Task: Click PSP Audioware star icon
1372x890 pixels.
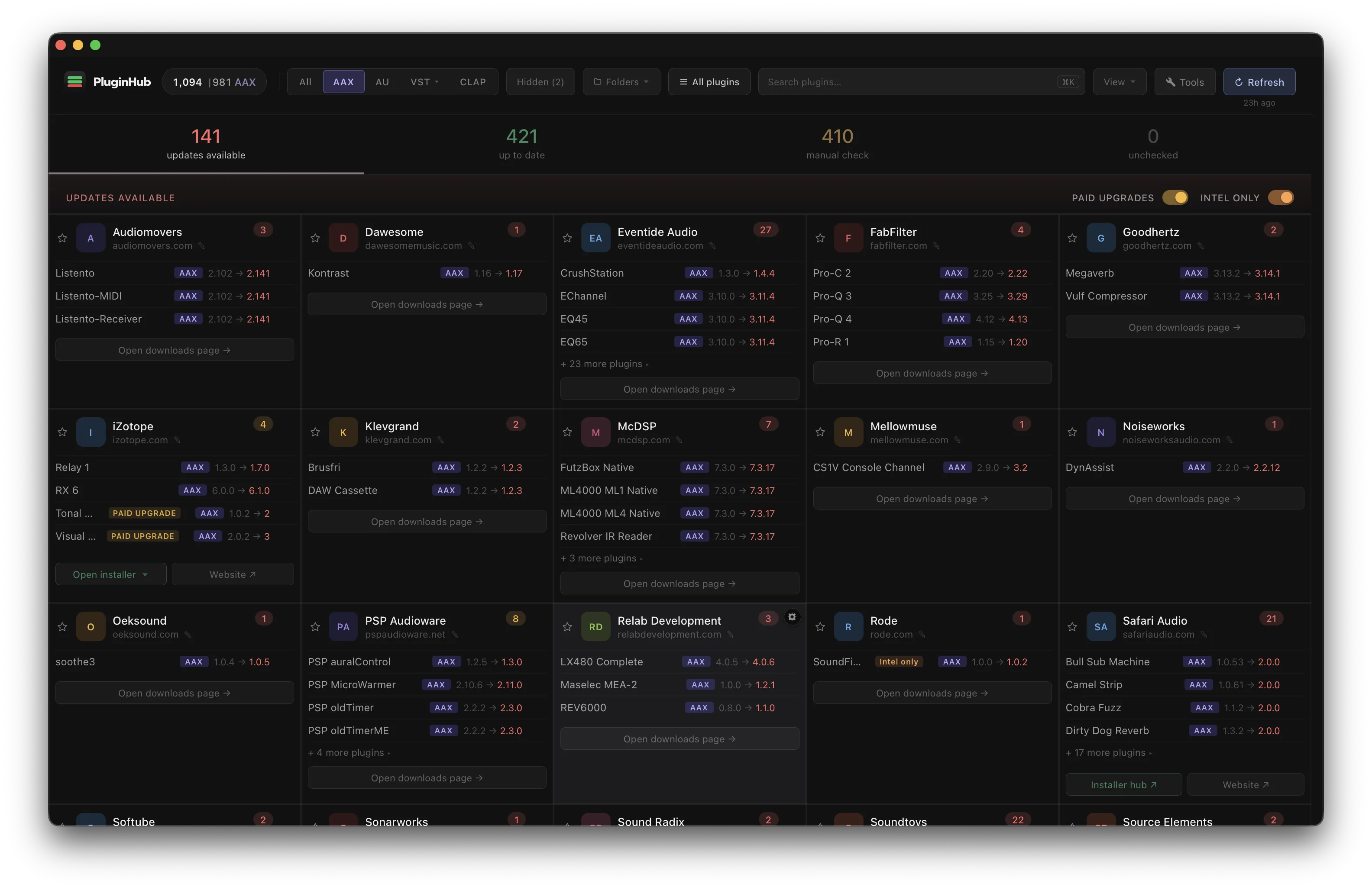Action: 315,627
